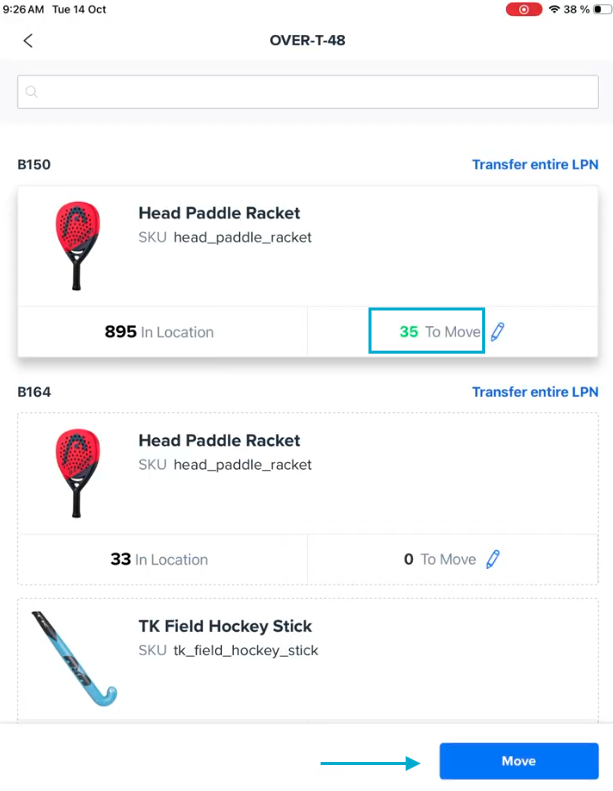
Task: Click the search magnifier icon
Action: 32,92
